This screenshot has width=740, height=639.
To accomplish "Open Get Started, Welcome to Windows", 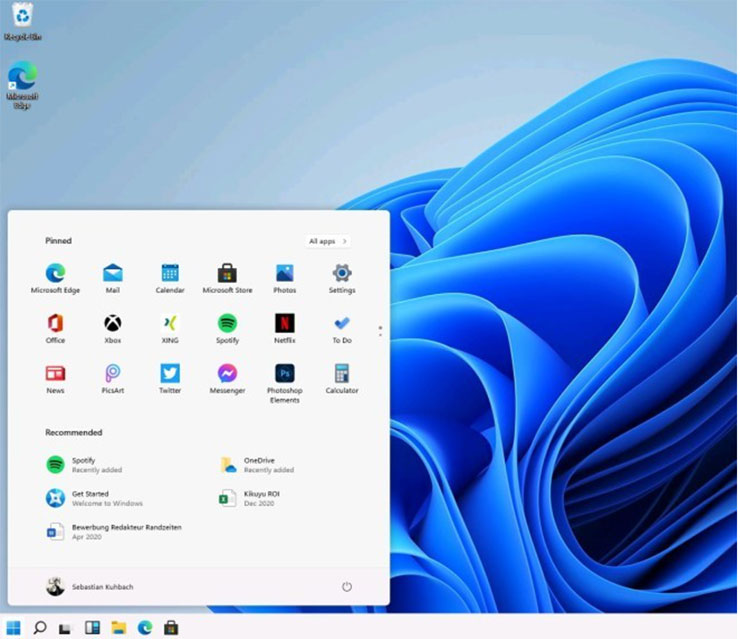I will tap(94, 498).
